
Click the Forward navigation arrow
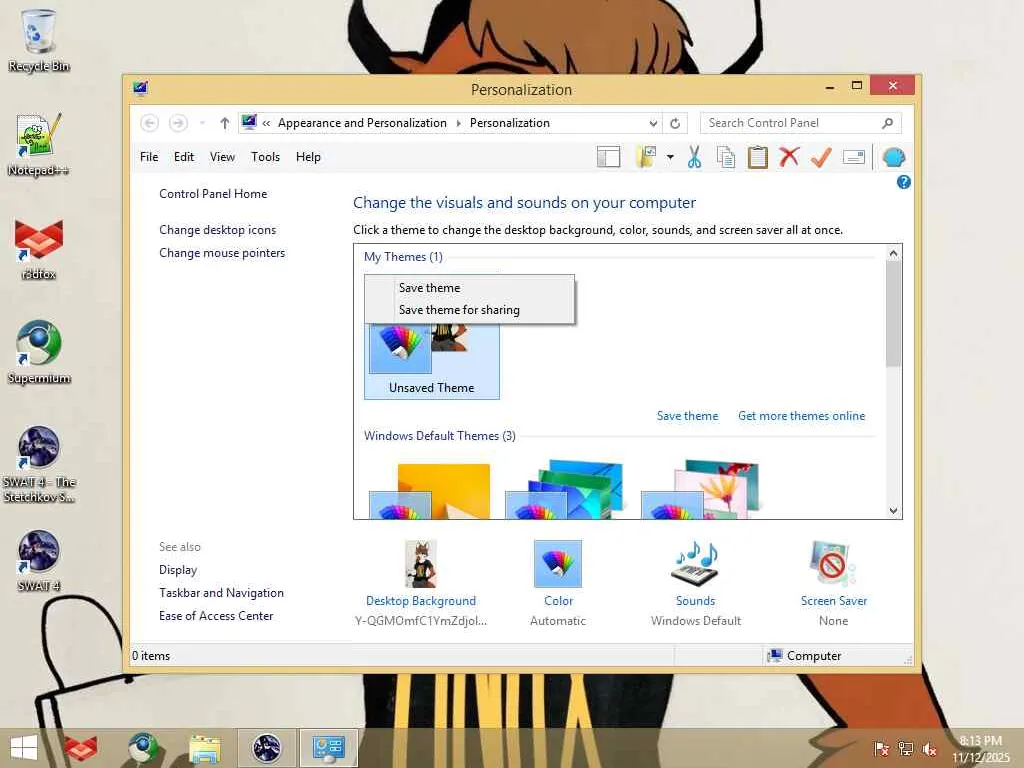[x=178, y=123]
